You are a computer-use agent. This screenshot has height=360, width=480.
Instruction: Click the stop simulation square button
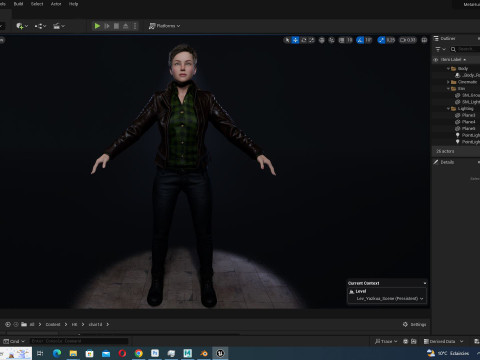[x=116, y=26]
